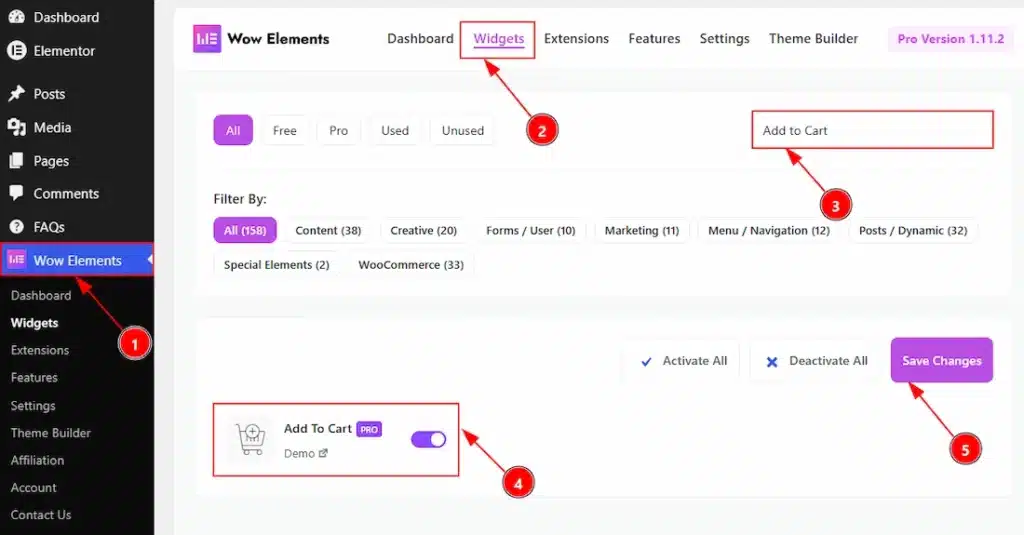The height and width of the screenshot is (535, 1024).
Task: Click the Demo external link icon
Action: click(x=323, y=453)
